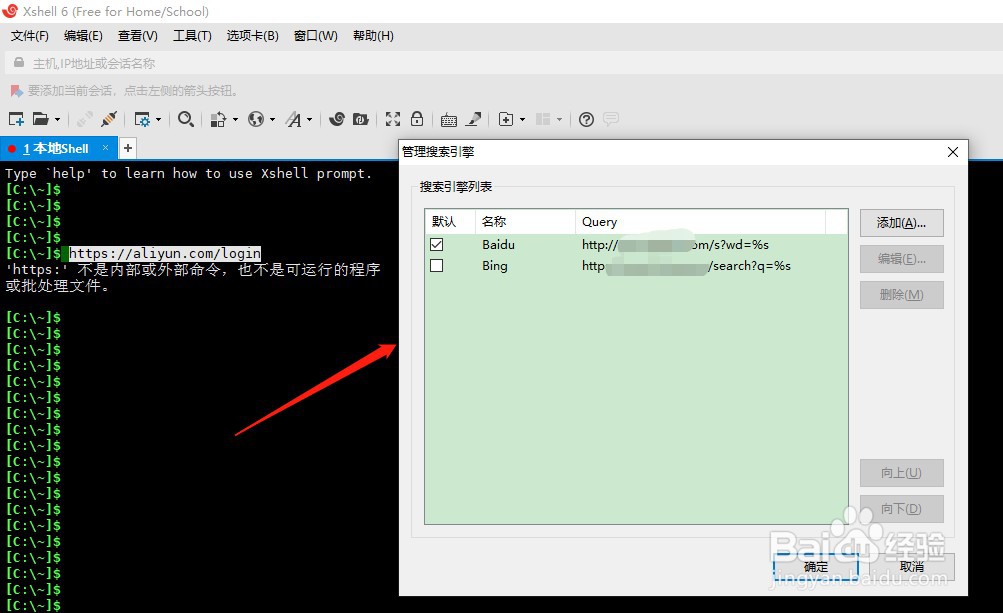This screenshot has width=1003, height=613.
Task: Expand the Properties icon dropdown arrow
Action: 158,120
